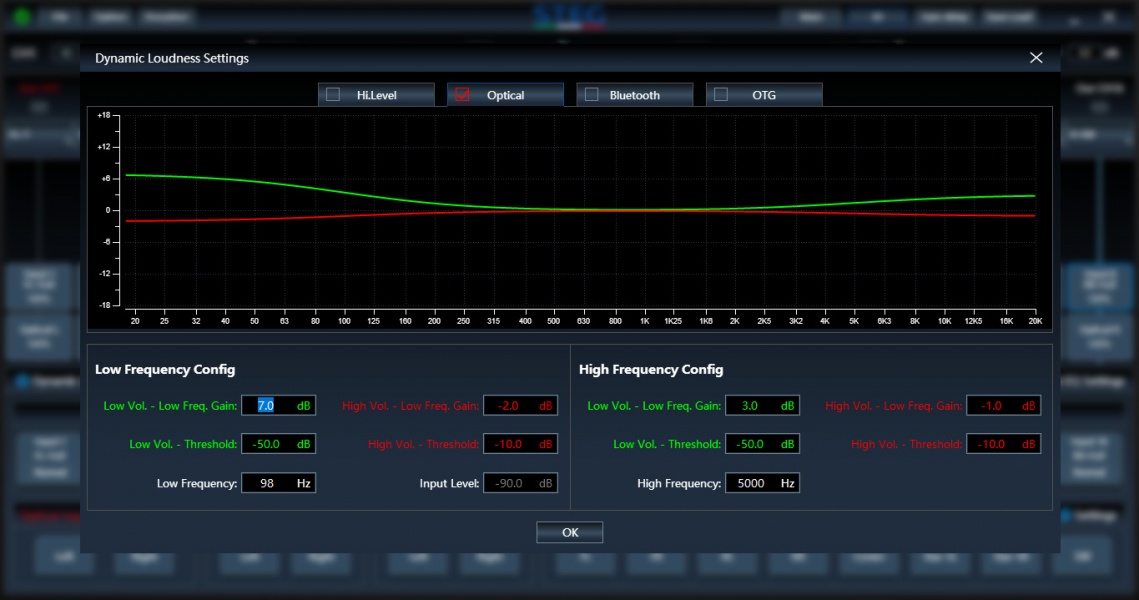Enable the Hi.Level input checkbox
The height and width of the screenshot is (600, 1139).
[x=333, y=94]
